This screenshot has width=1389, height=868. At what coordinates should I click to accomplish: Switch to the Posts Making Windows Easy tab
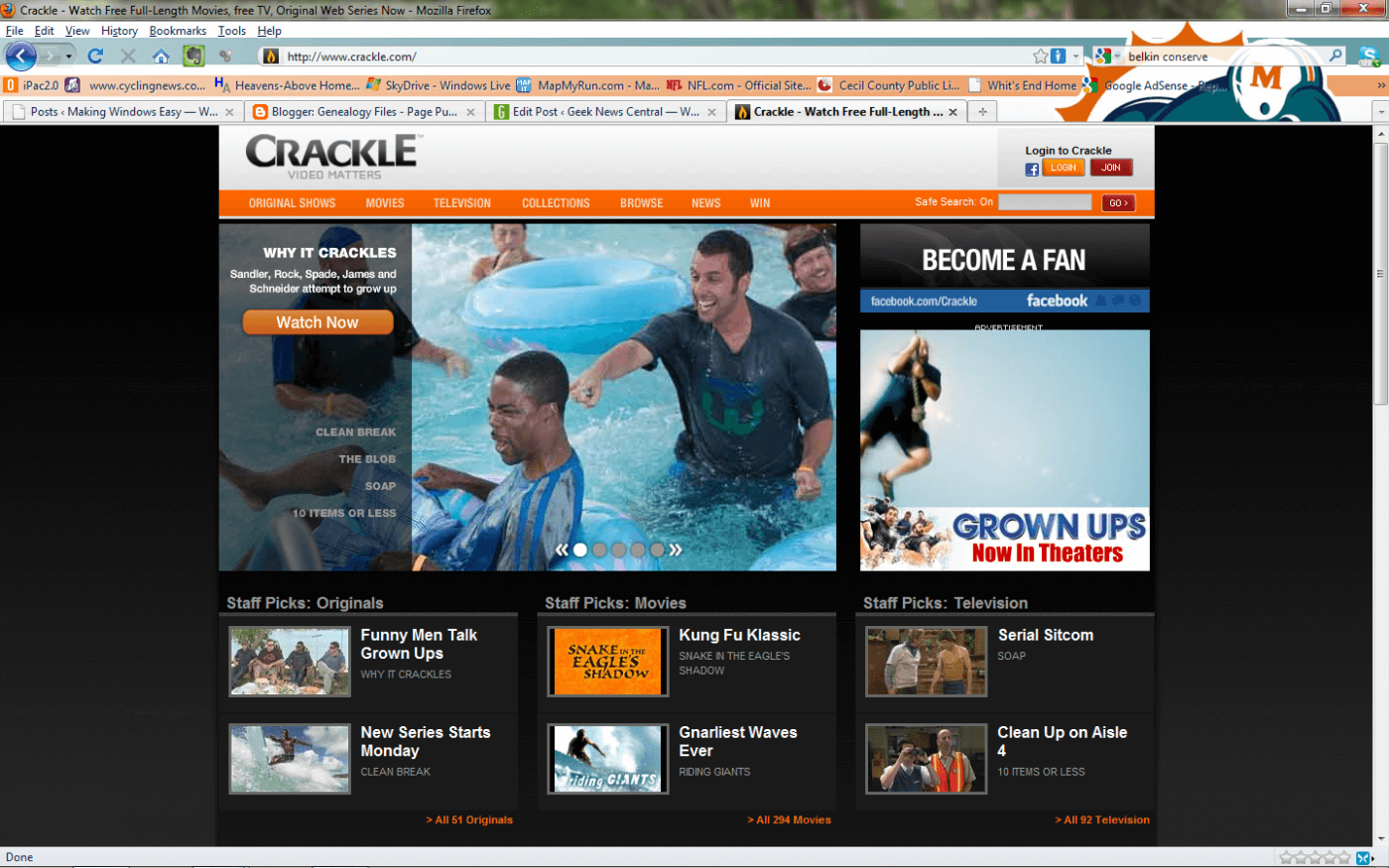tap(122, 112)
